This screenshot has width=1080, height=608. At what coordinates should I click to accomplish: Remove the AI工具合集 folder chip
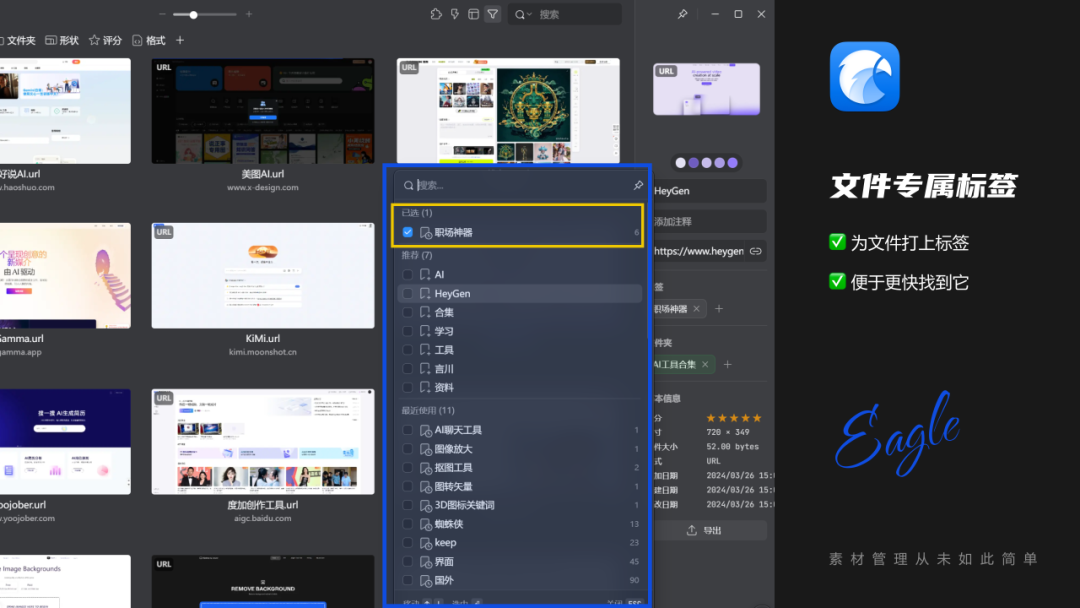click(x=705, y=364)
